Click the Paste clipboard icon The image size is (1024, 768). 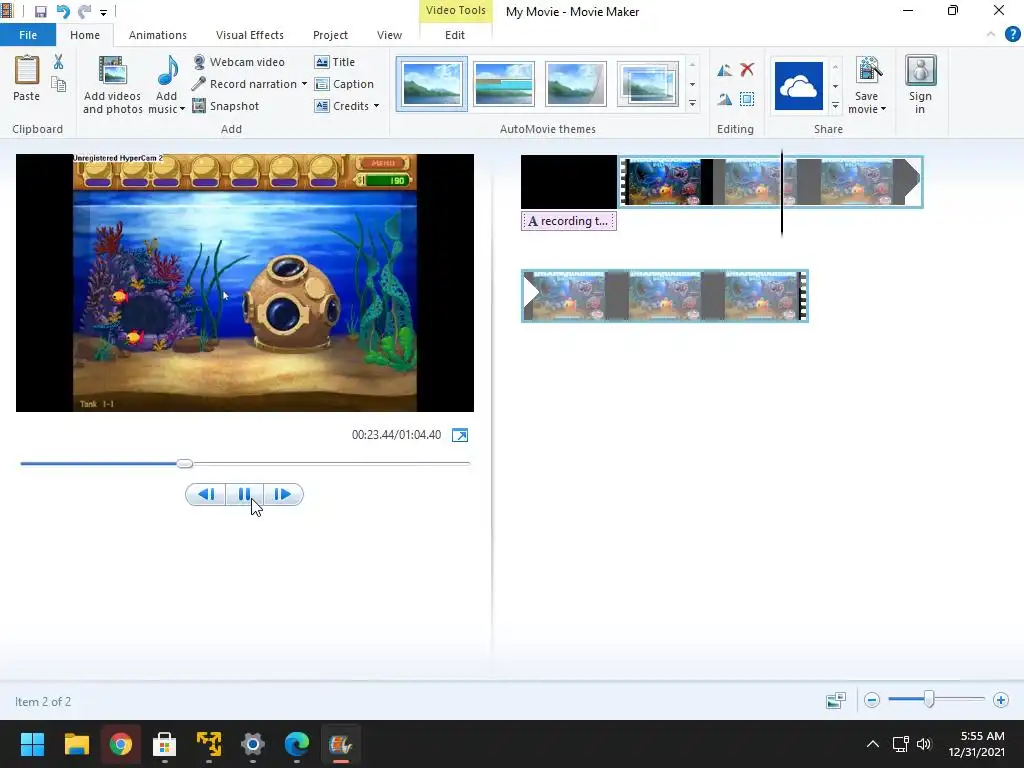click(x=27, y=71)
